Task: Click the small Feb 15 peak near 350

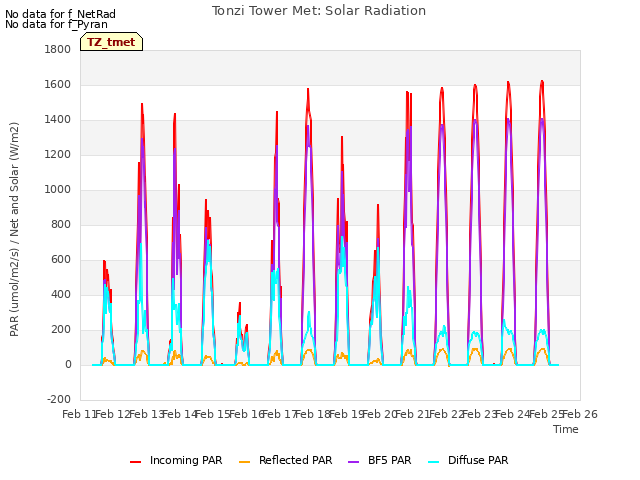Action: click(x=240, y=303)
